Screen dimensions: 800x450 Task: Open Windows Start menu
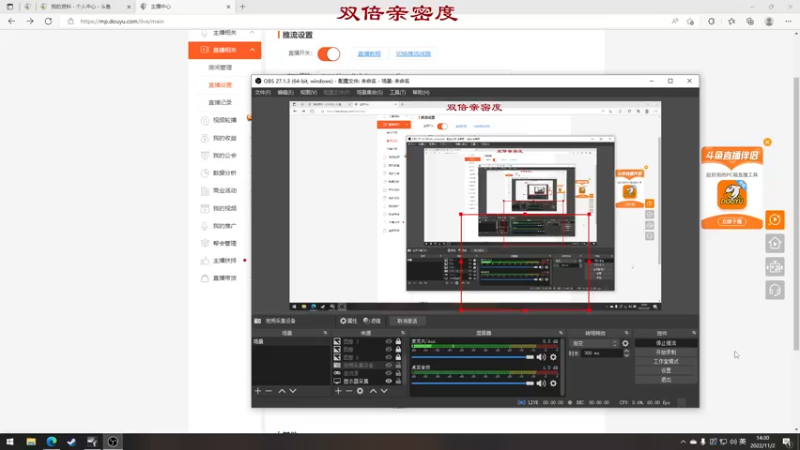pyautogui.click(x=10, y=442)
